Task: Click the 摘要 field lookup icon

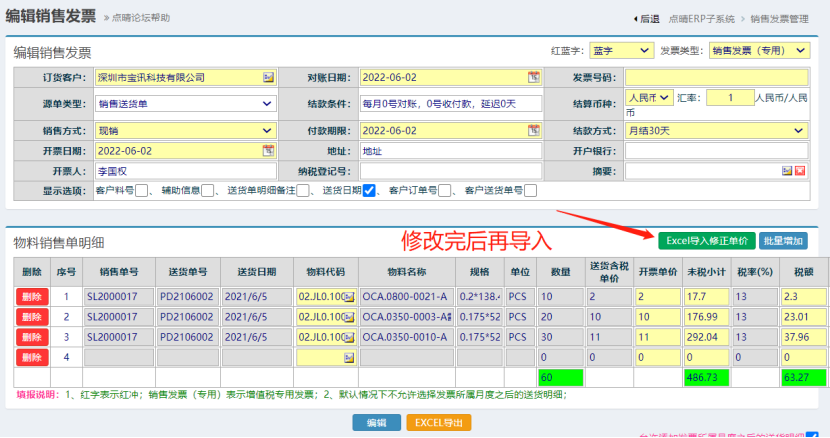Action: 787,171
